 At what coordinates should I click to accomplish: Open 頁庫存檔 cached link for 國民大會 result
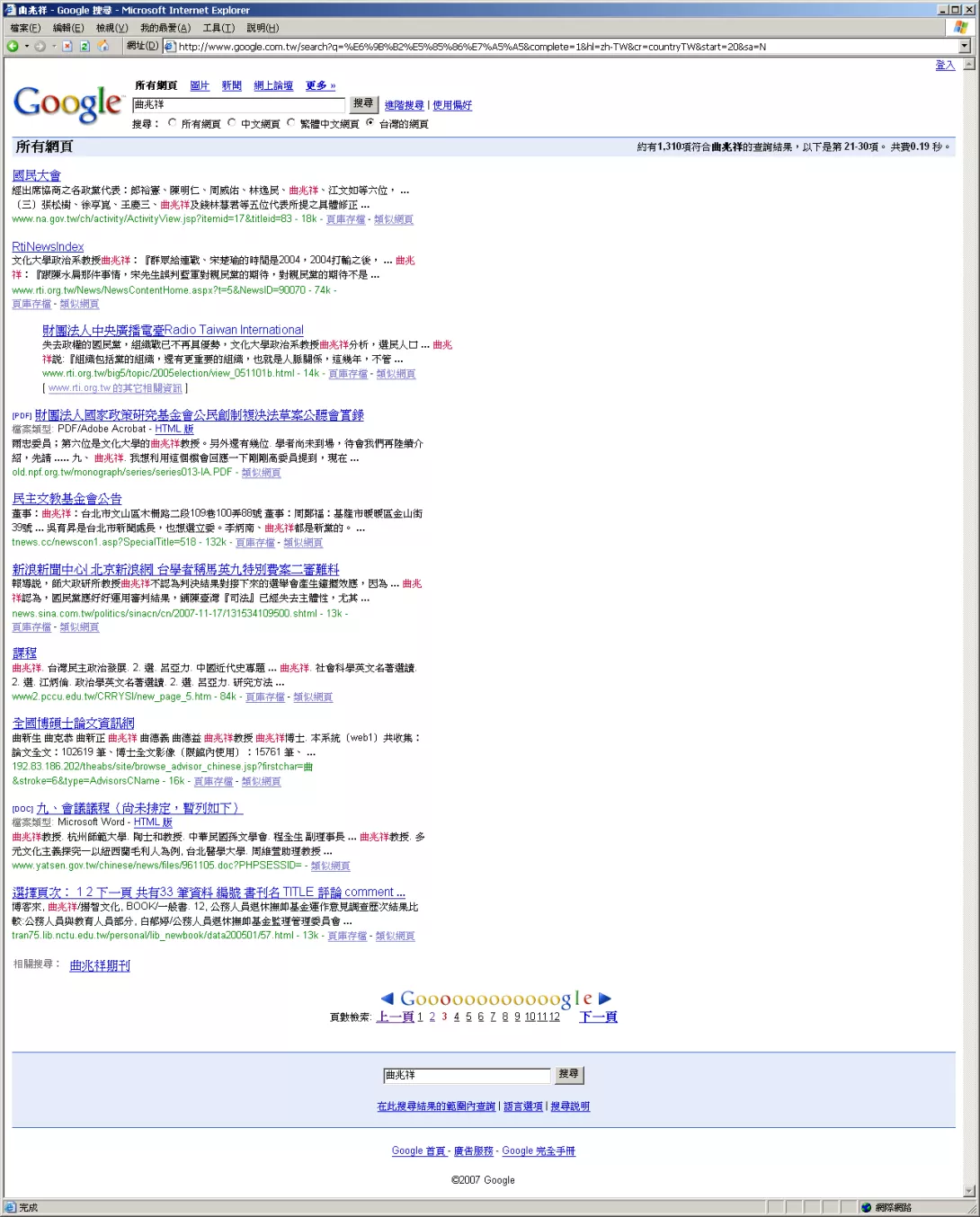click(345, 218)
